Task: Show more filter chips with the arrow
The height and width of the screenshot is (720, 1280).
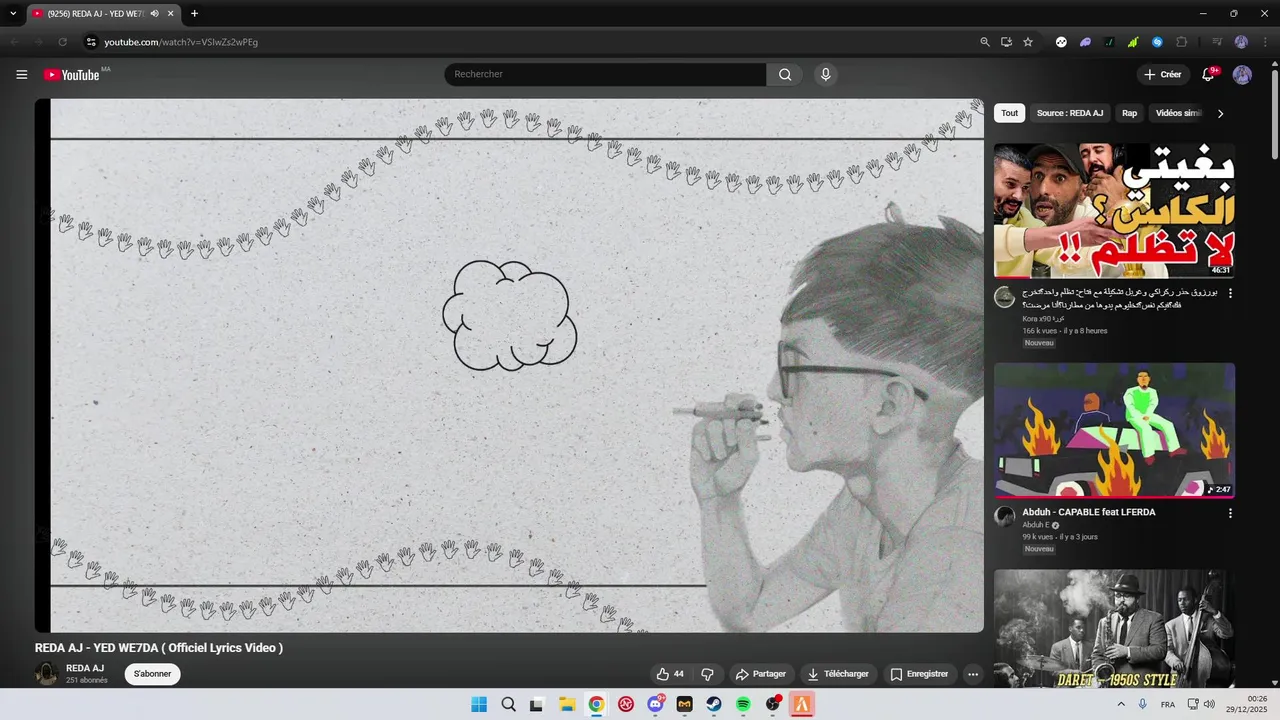Action: pos(1220,114)
